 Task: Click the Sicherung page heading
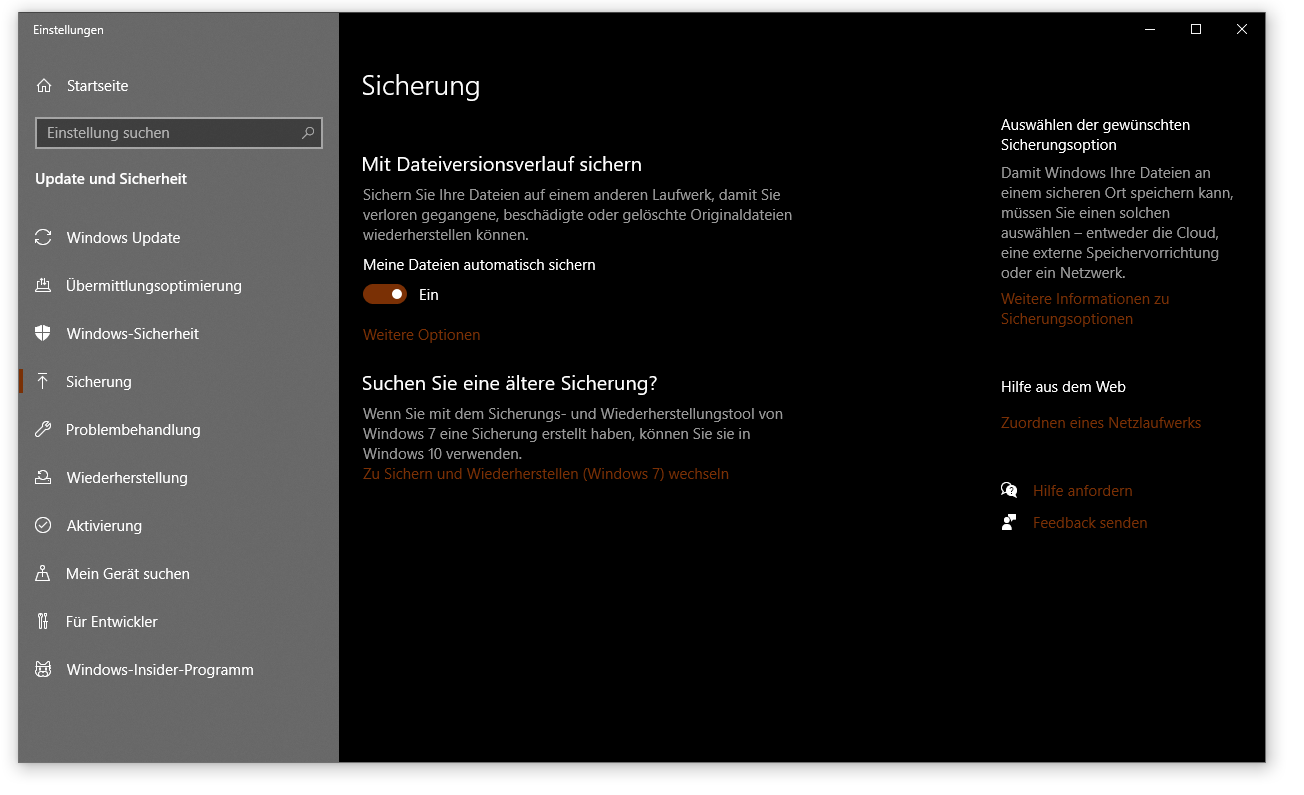pos(421,86)
